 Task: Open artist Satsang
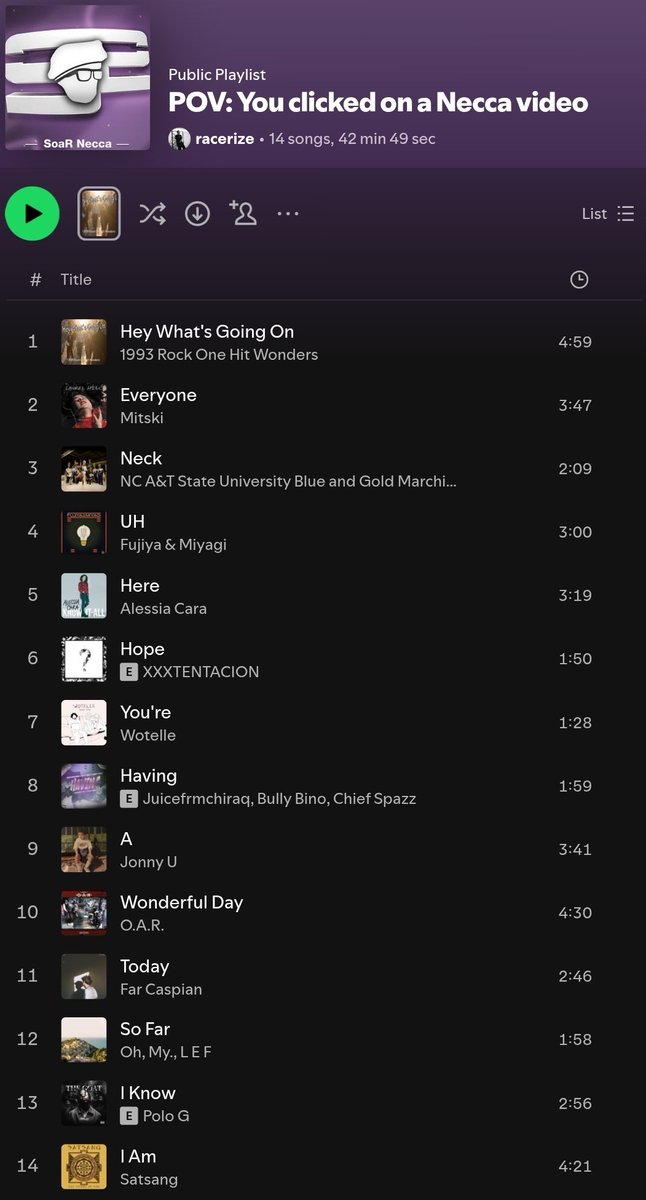tap(149, 1180)
